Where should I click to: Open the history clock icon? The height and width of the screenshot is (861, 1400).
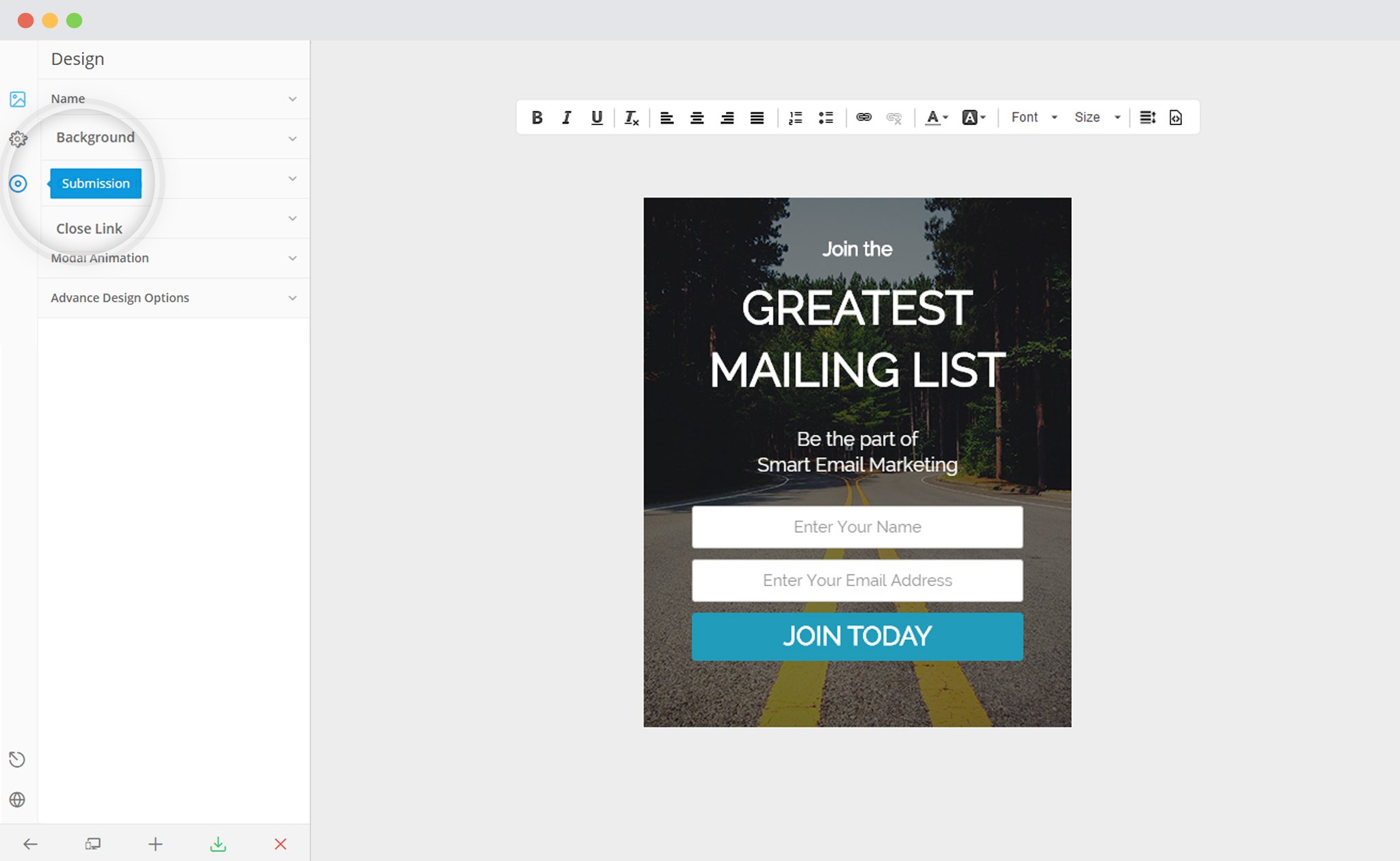point(17,759)
